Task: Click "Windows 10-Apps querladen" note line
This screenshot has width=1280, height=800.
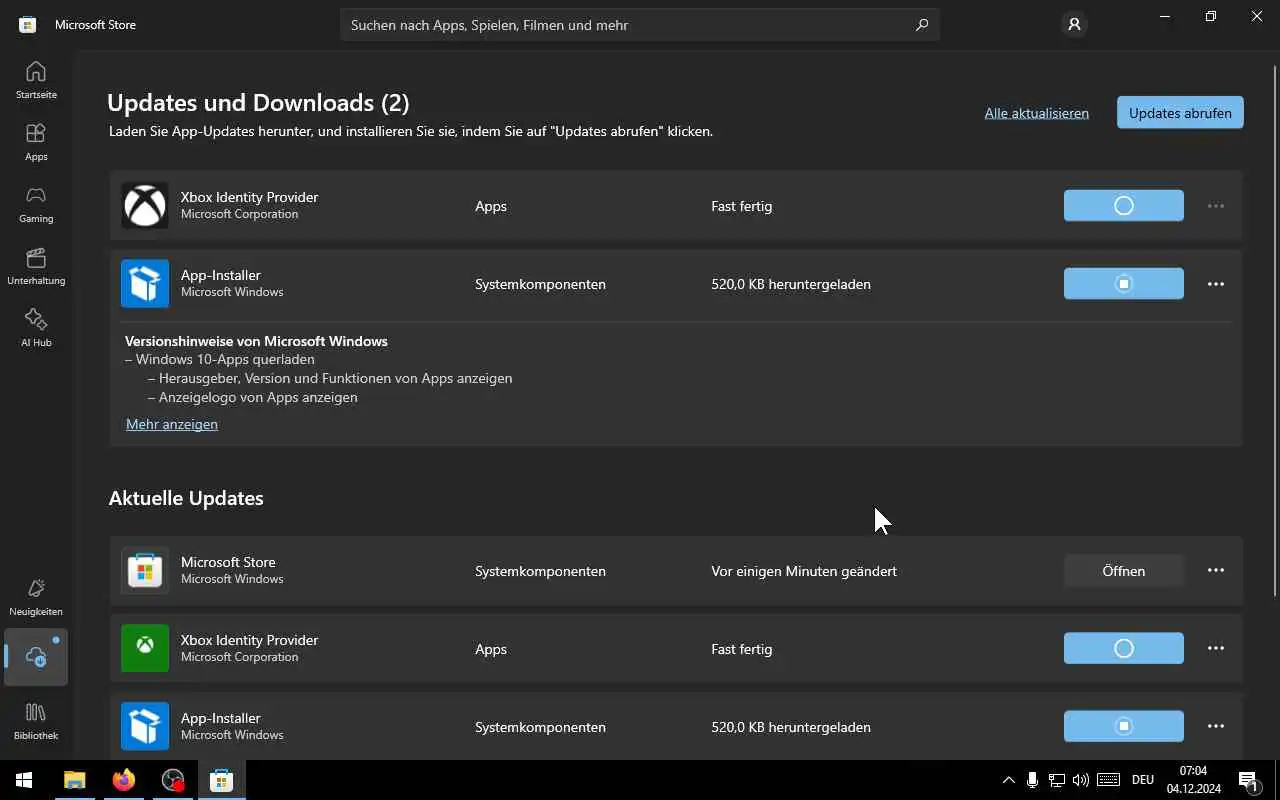Action: 225,359
